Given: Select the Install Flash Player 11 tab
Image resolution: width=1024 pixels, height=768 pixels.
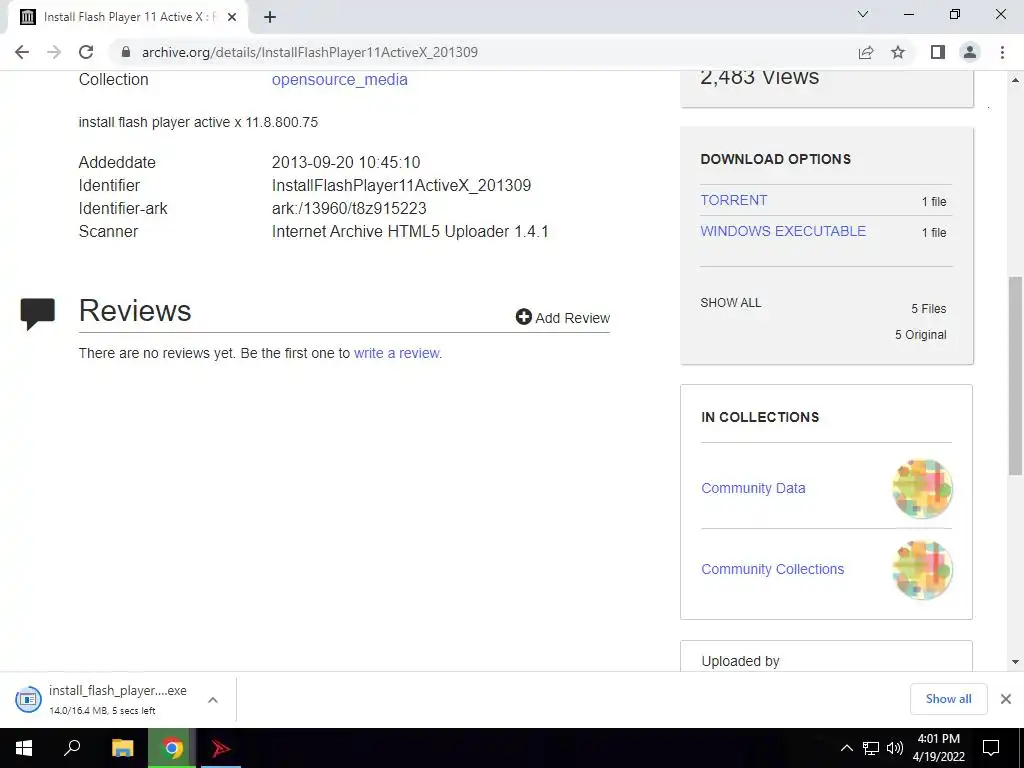Looking at the screenshot, I should pos(127,17).
